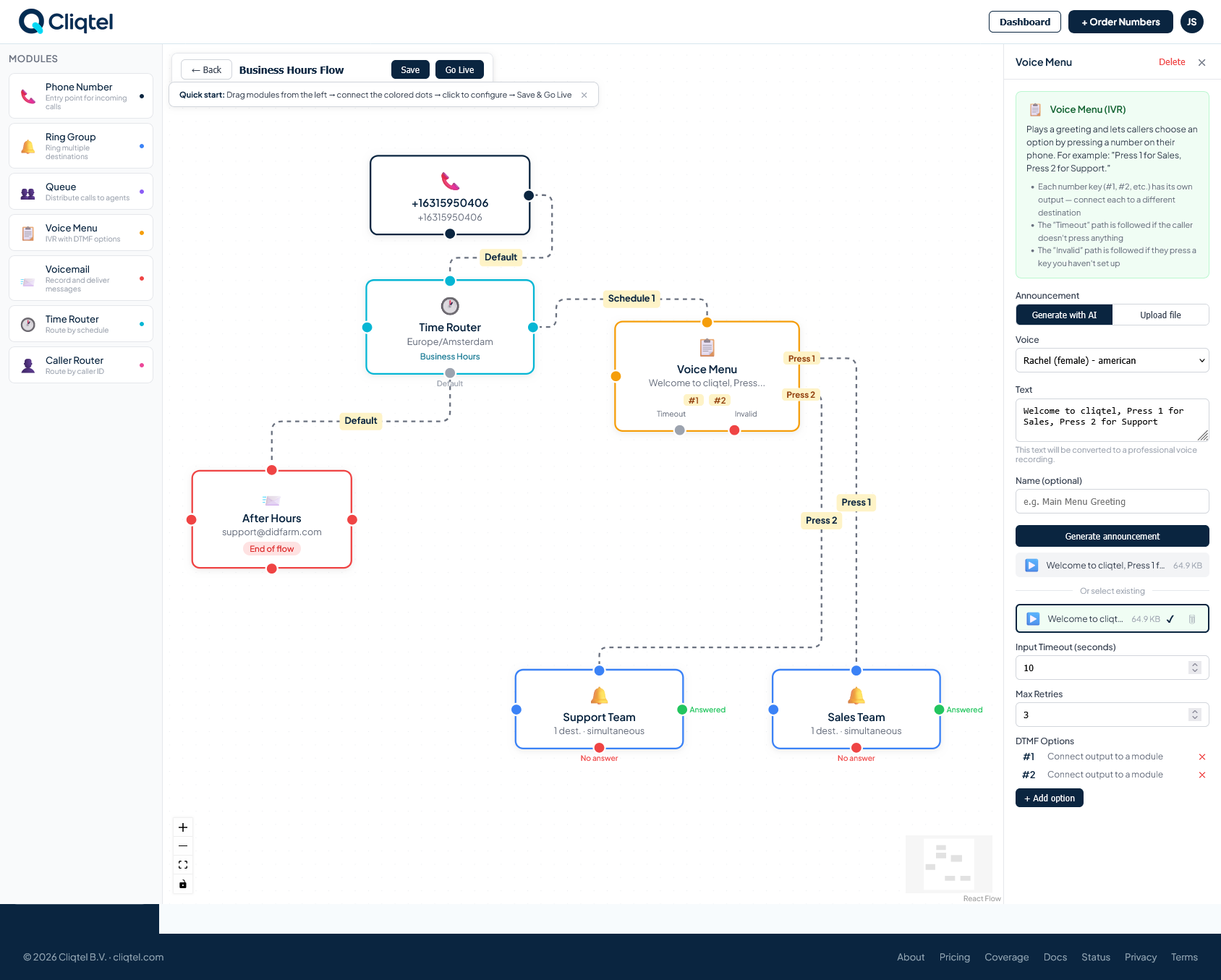Click the Go Live button

(459, 69)
